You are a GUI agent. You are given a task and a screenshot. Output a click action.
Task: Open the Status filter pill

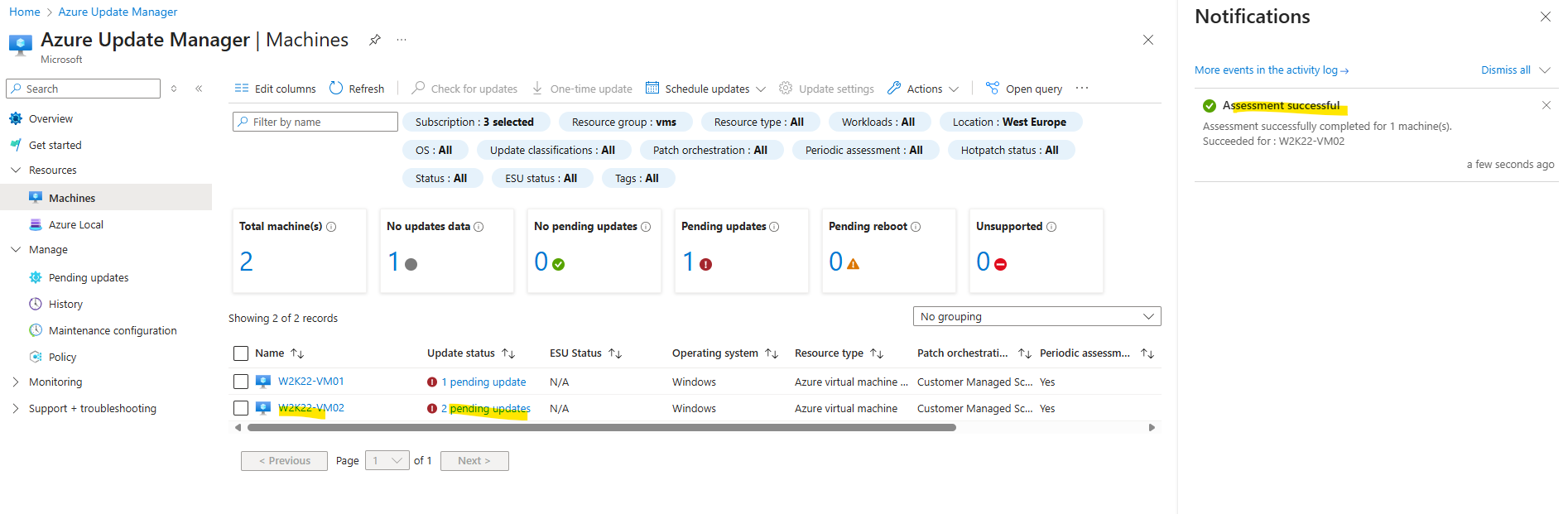tap(441, 178)
